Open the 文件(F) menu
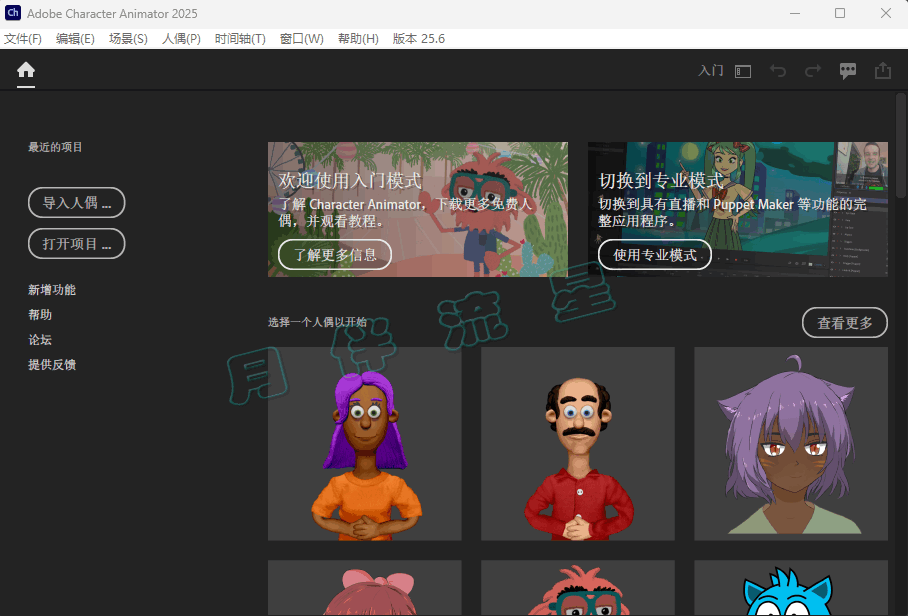 coord(23,39)
